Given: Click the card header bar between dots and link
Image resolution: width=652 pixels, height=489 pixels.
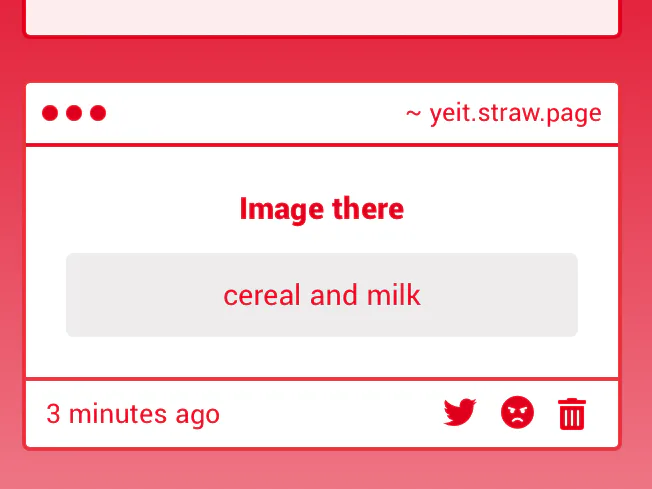Looking at the screenshot, I should click(x=256, y=113).
